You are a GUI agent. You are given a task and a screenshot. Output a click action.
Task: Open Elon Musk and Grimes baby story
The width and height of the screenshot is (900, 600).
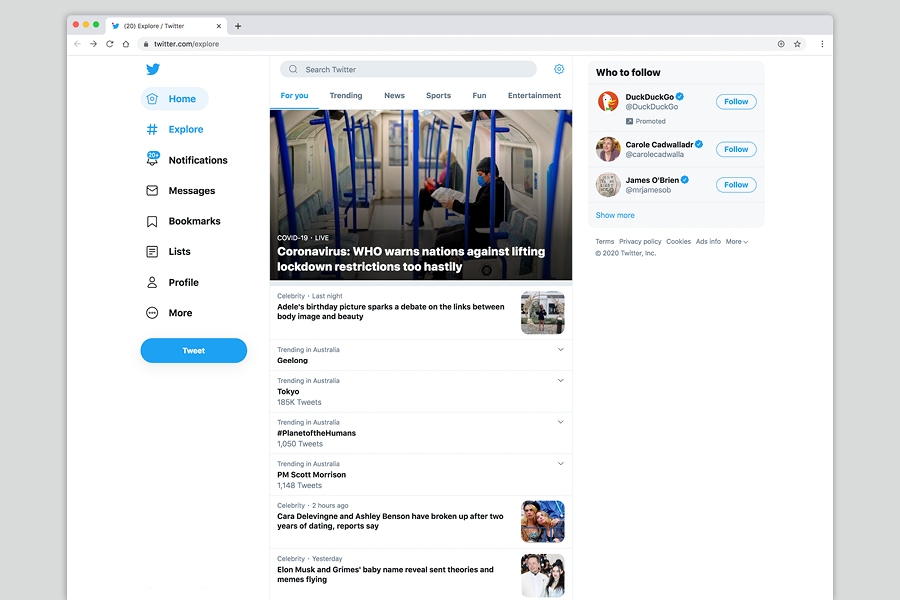[385, 574]
